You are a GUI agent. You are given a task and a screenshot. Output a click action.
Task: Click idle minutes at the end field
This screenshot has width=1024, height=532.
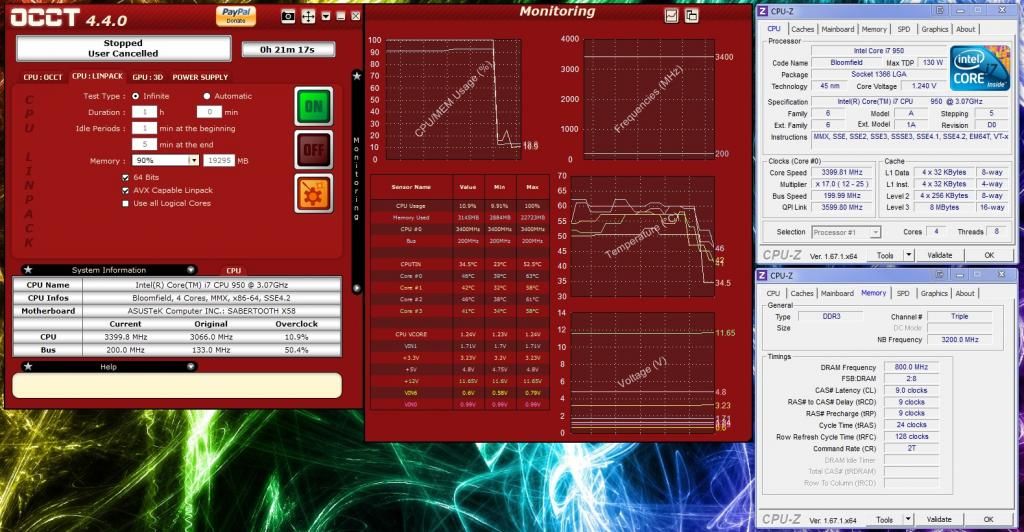pyautogui.click(x=144, y=144)
